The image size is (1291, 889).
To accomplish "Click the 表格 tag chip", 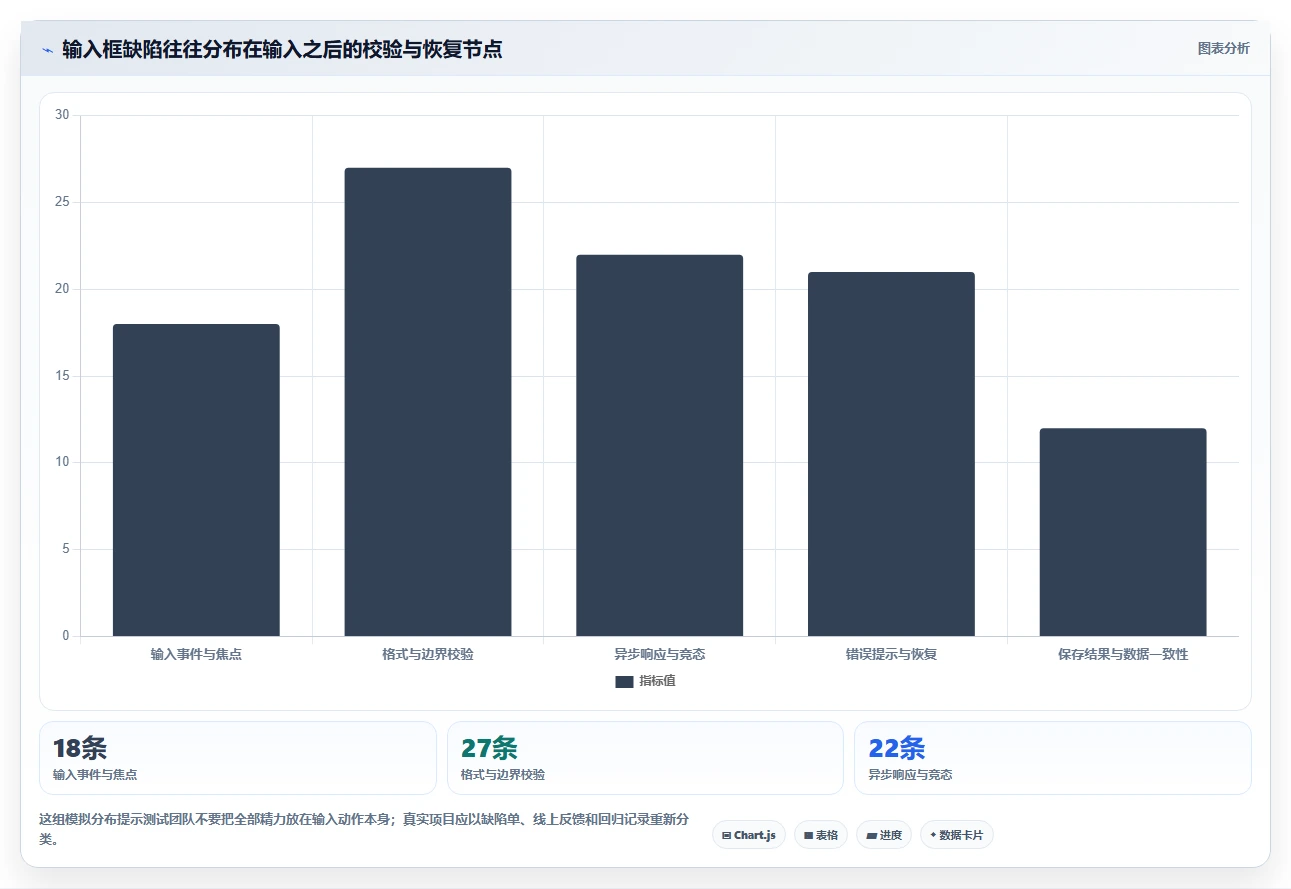I will coord(821,835).
